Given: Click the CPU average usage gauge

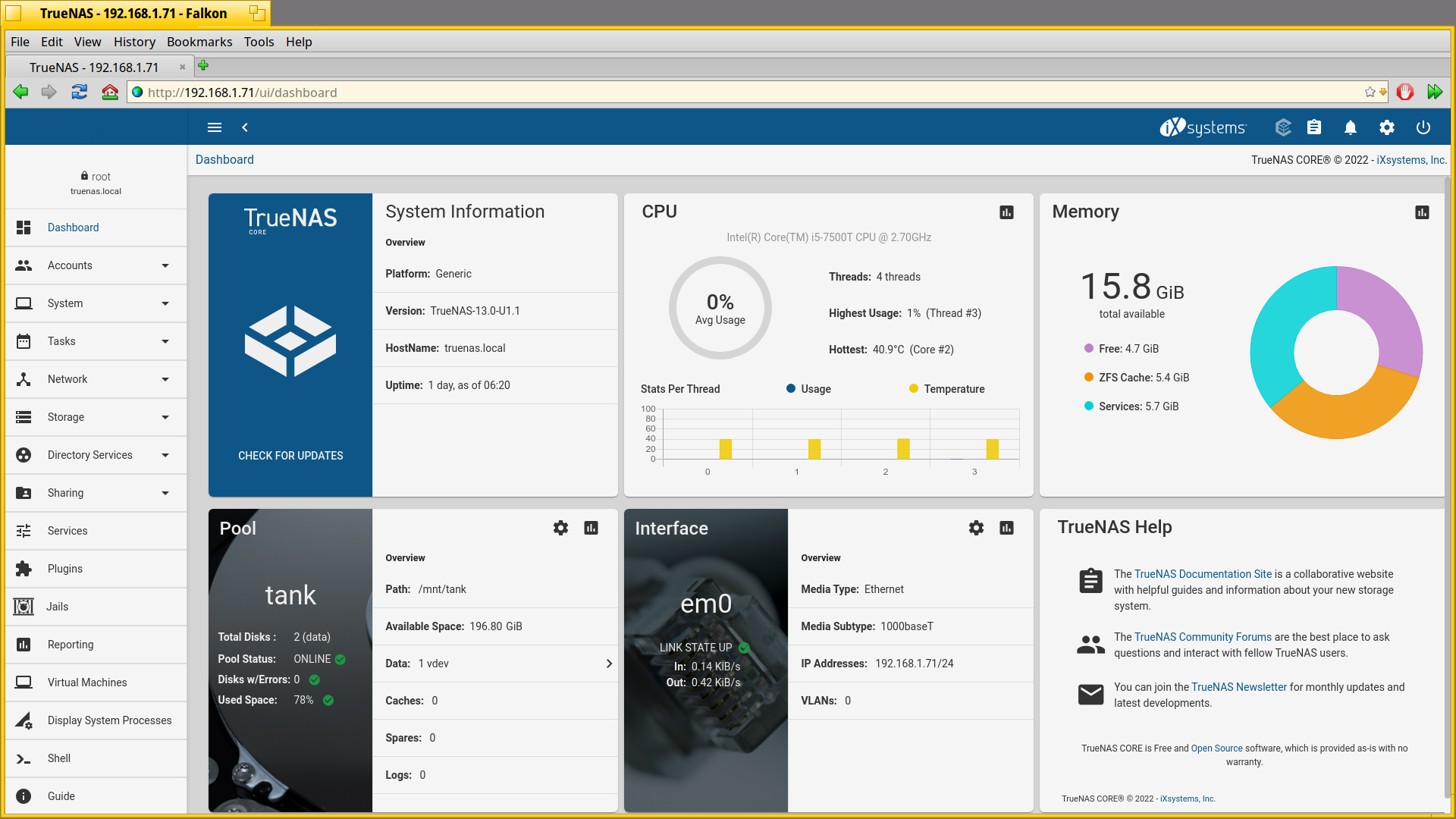Looking at the screenshot, I should pyautogui.click(x=720, y=308).
